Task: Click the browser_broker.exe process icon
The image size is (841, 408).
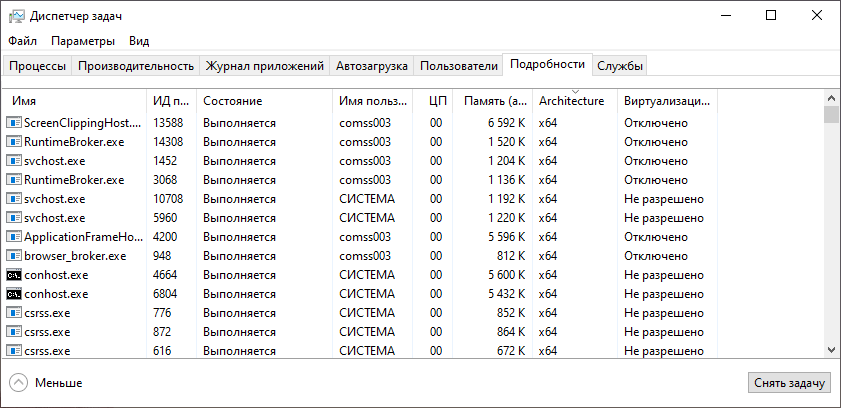Action: click(x=14, y=256)
